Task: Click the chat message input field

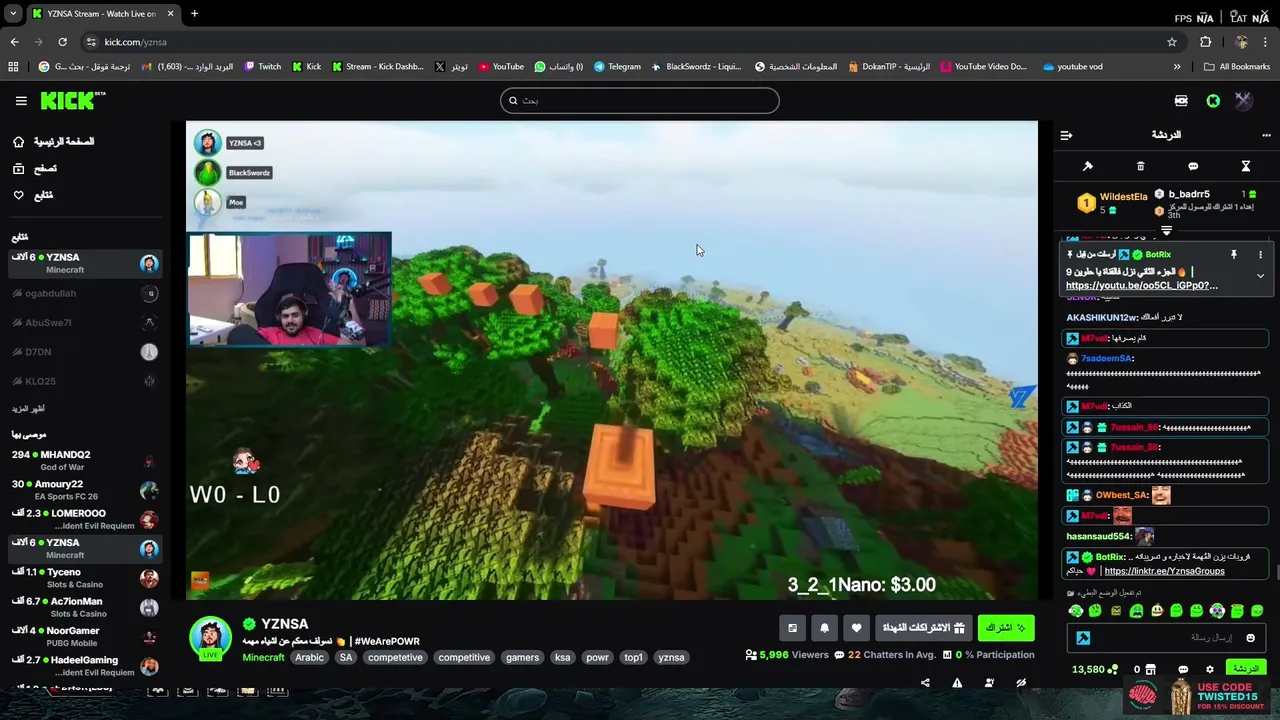Action: tap(1166, 638)
